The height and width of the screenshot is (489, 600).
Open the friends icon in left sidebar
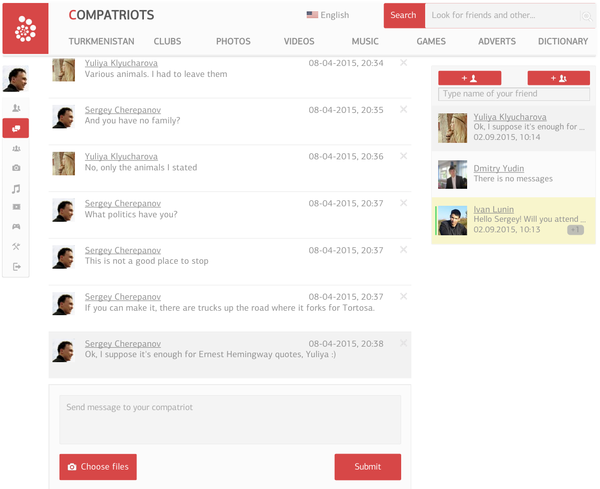tap(16, 108)
